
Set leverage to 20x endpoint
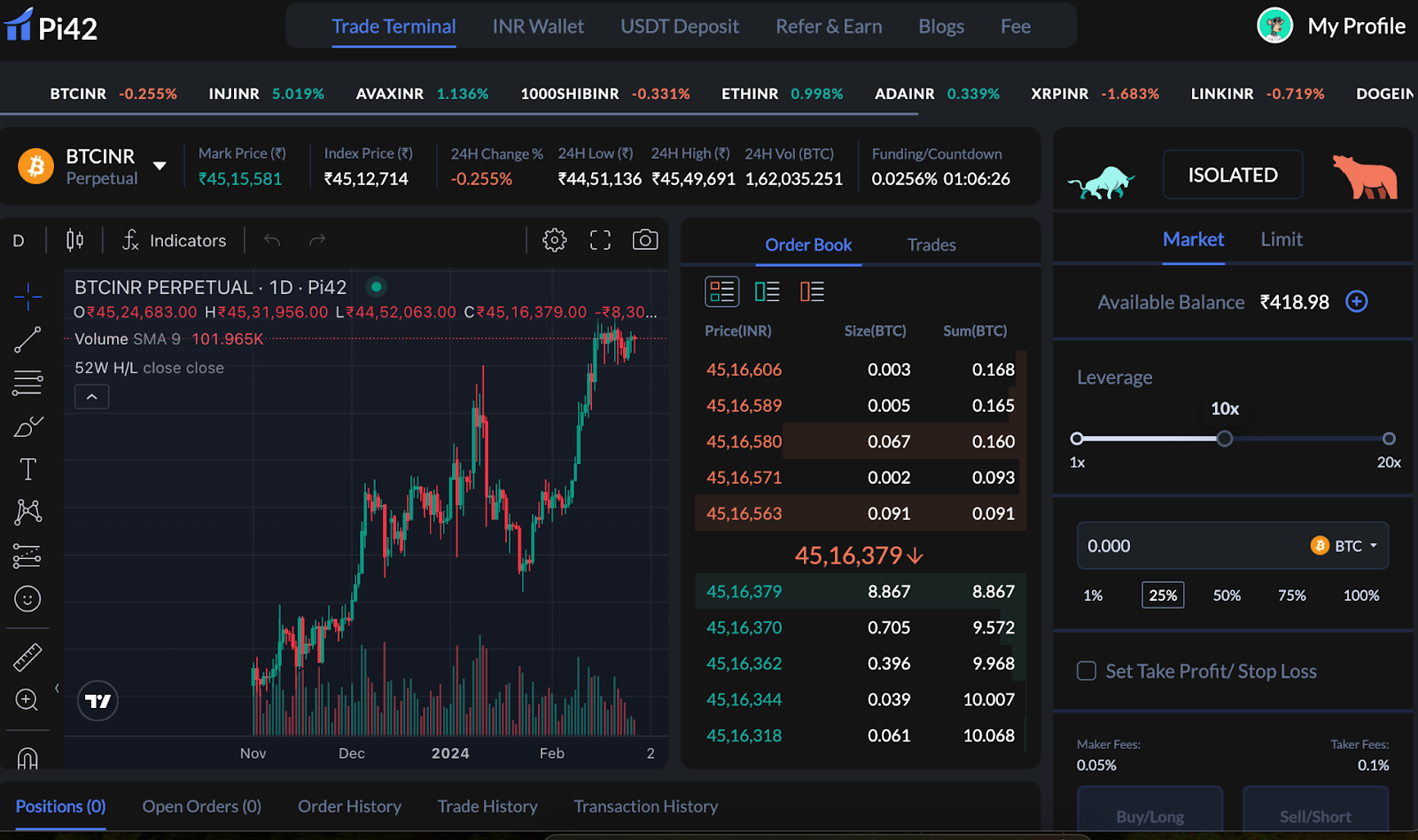click(1389, 439)
